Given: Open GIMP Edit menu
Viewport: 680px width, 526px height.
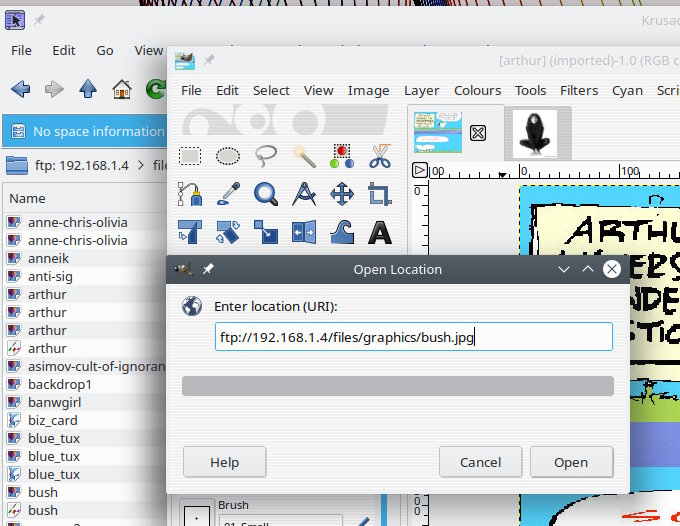Looking at the screenshot, I should pos(227,90).
